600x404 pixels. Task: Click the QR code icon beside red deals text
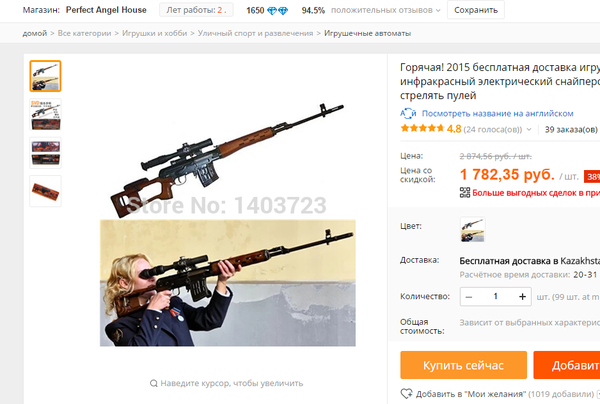click(465, 192)
